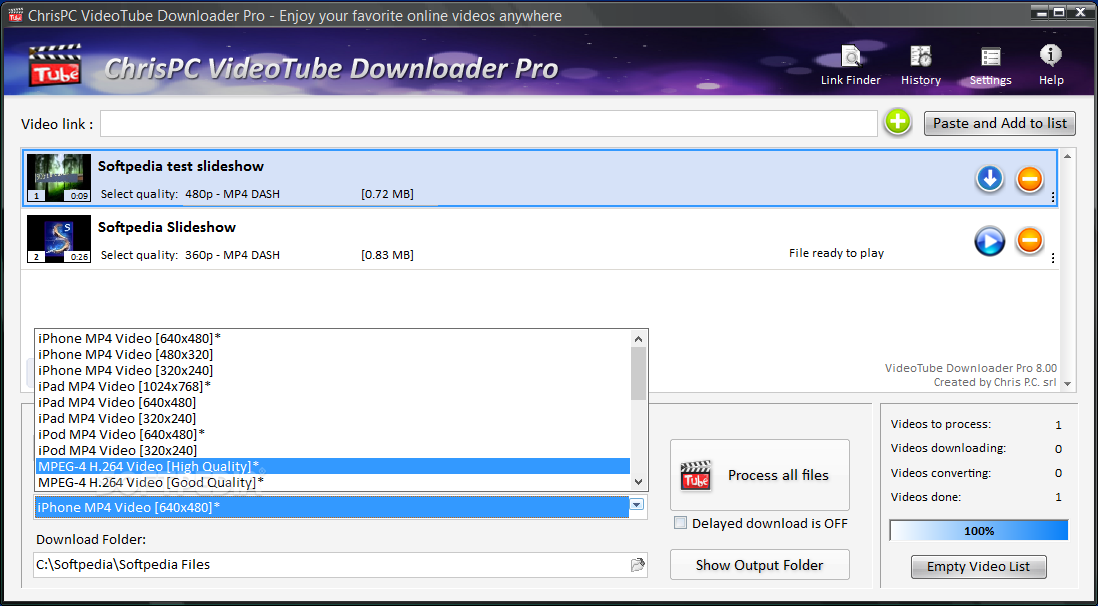Click the Softpedia Slideshow title
Image resolution: width=1098 pixels, height=606 pixels.
pos(167,227)
